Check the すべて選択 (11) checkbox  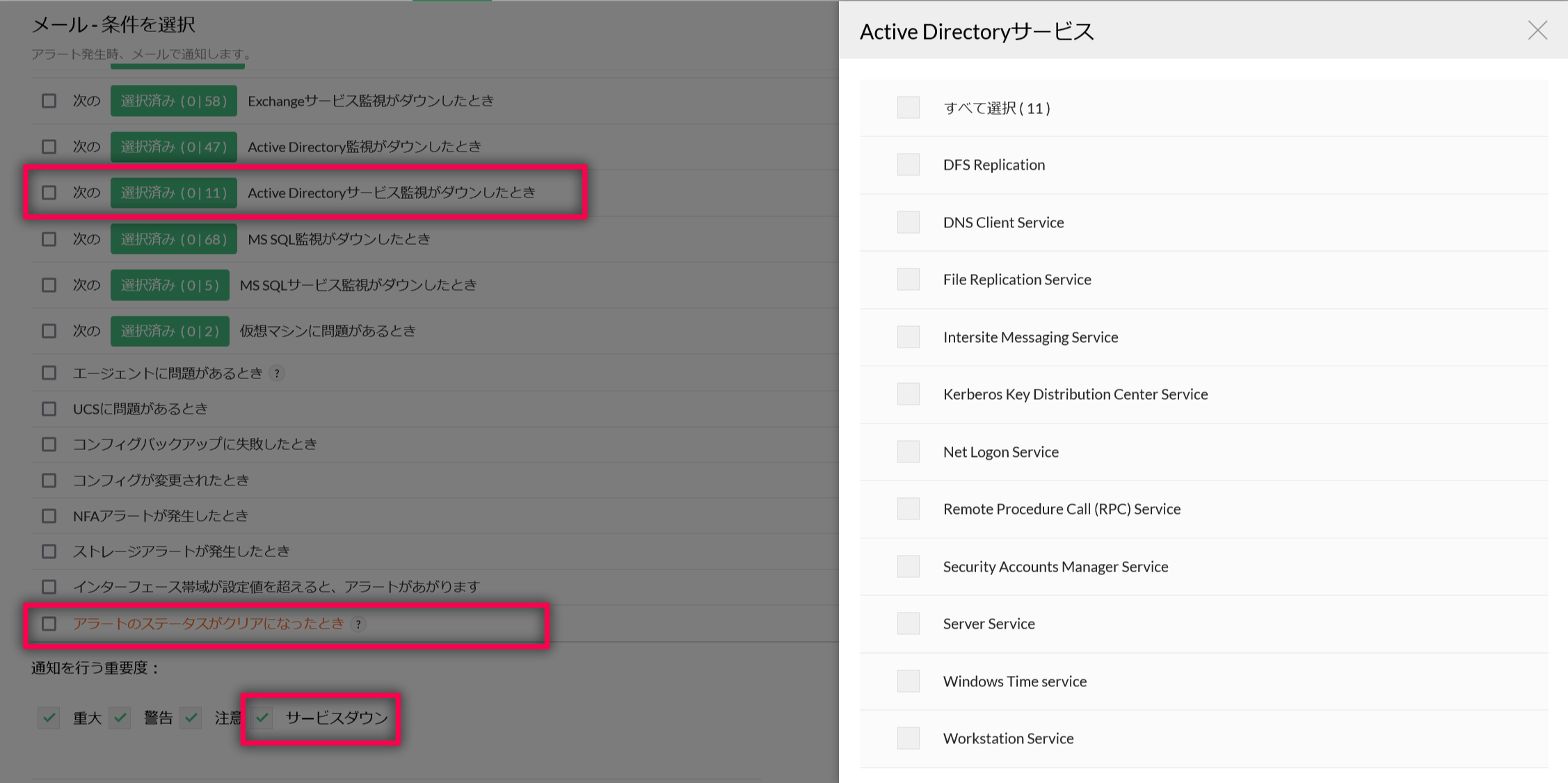pyautogui.click(x=908, y=108)
